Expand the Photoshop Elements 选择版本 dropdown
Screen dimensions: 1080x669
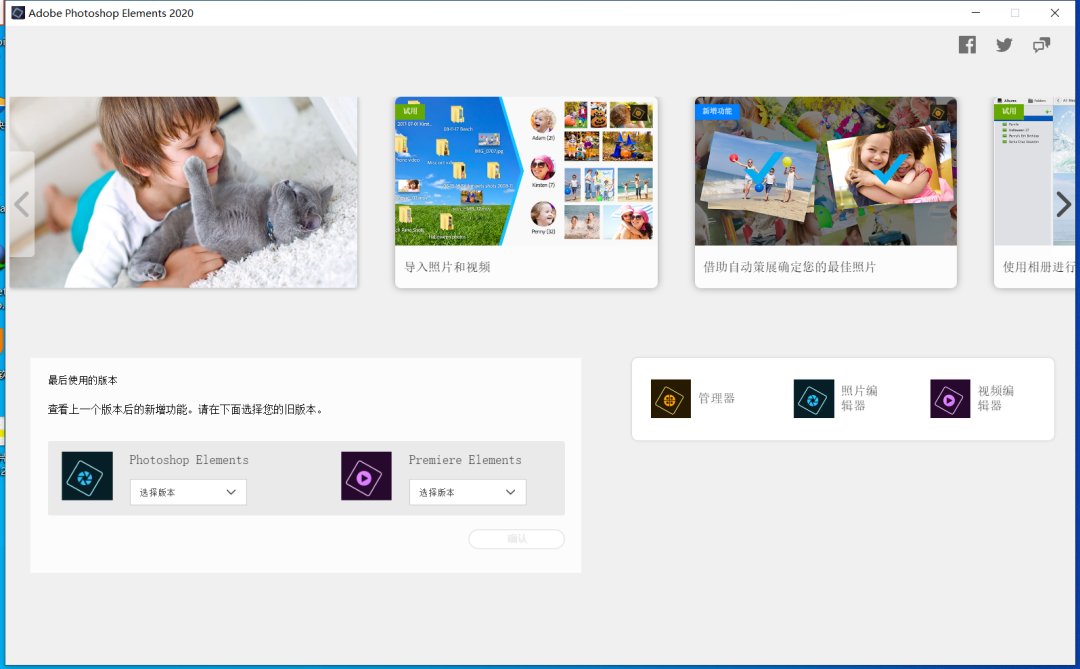(188, 492)
